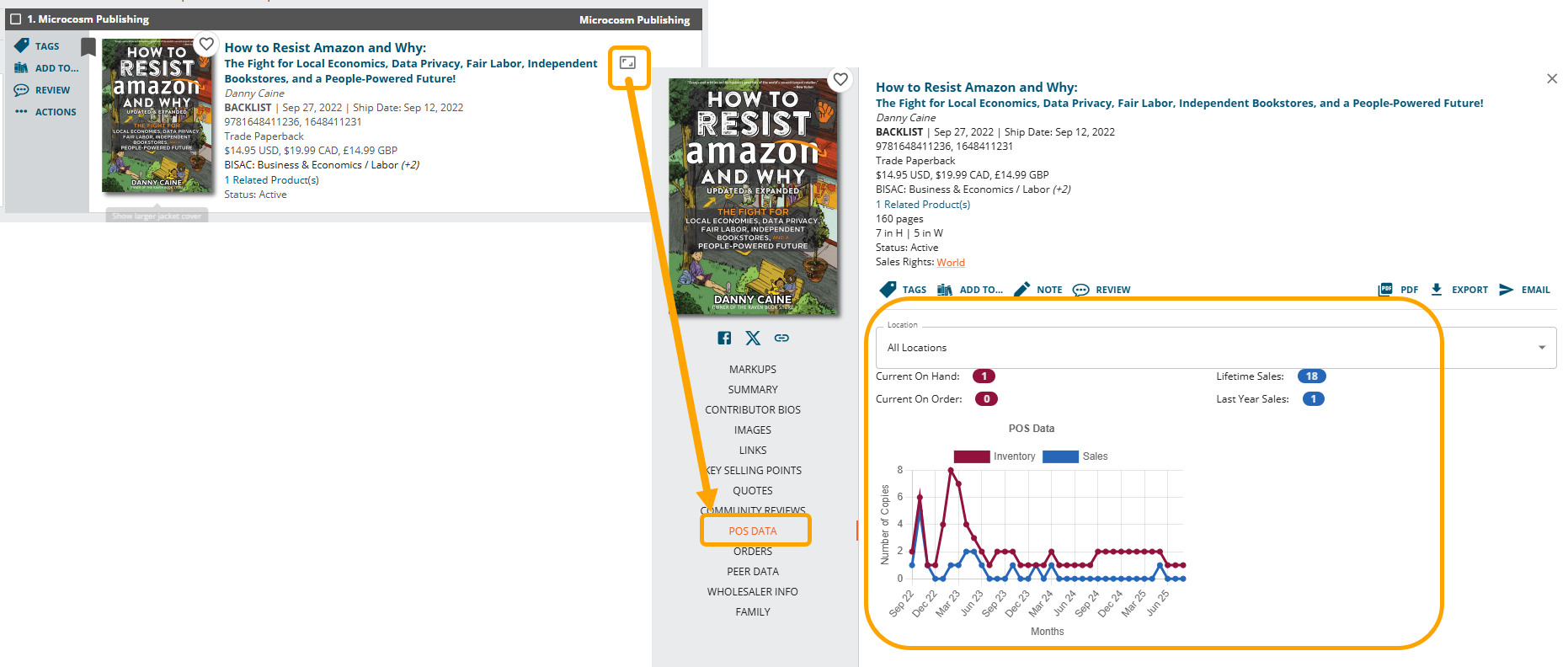The image size is (1568, 667).
Task: Click the +2 BISAC indicator in the left list panel
Action: tap(410, 165)
